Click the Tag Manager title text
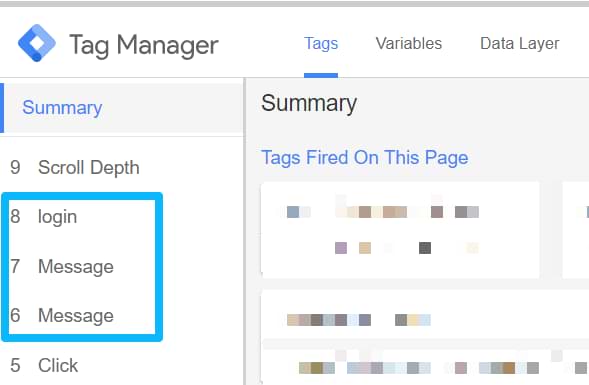Image resolution: width=589 pixels, height=385 pixels. click(144, 45)
